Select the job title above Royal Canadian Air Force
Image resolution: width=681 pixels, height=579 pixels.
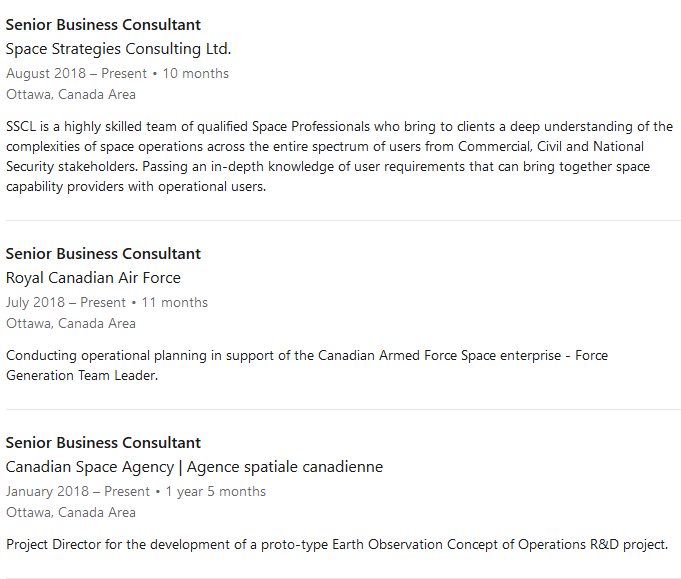coord(103,254)
